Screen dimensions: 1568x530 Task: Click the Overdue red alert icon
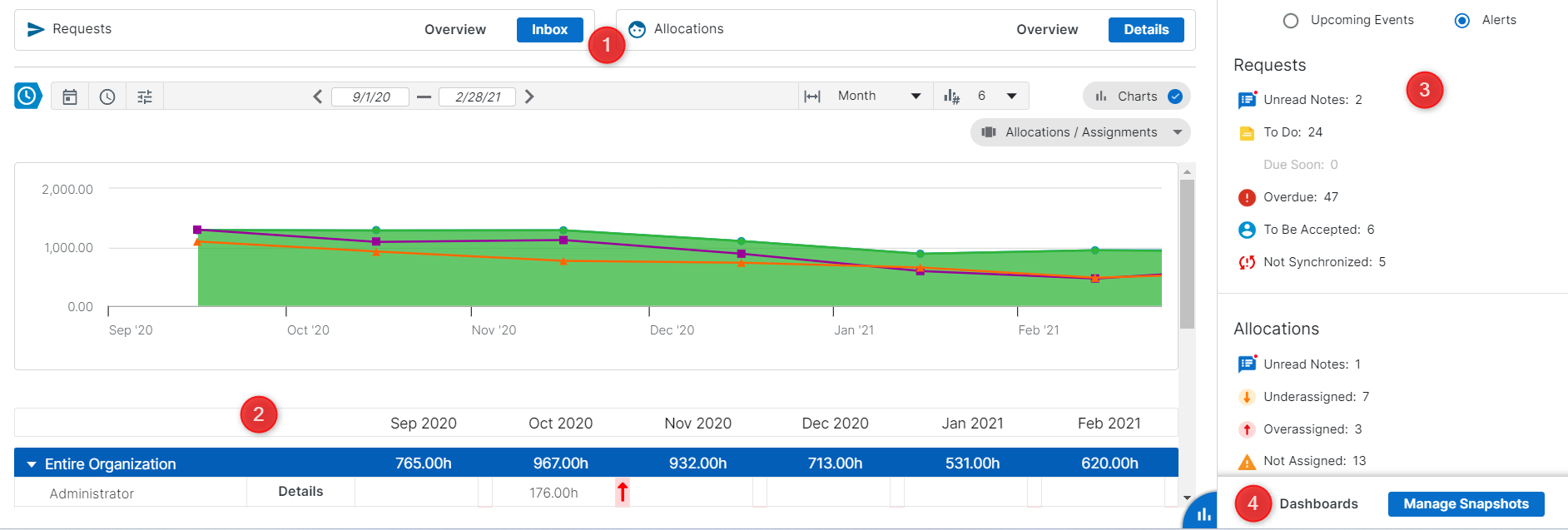[x=1247, y=197]
